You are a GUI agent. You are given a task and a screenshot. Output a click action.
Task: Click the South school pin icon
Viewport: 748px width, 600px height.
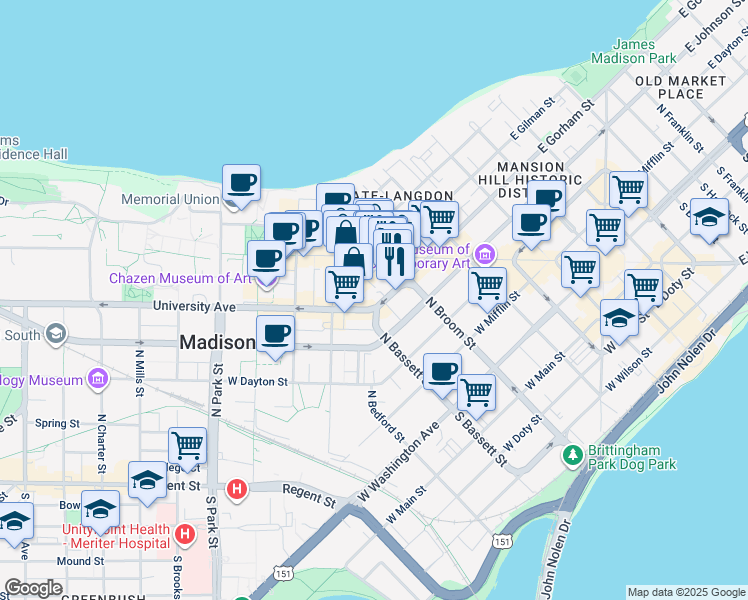(x=56, y=334)
